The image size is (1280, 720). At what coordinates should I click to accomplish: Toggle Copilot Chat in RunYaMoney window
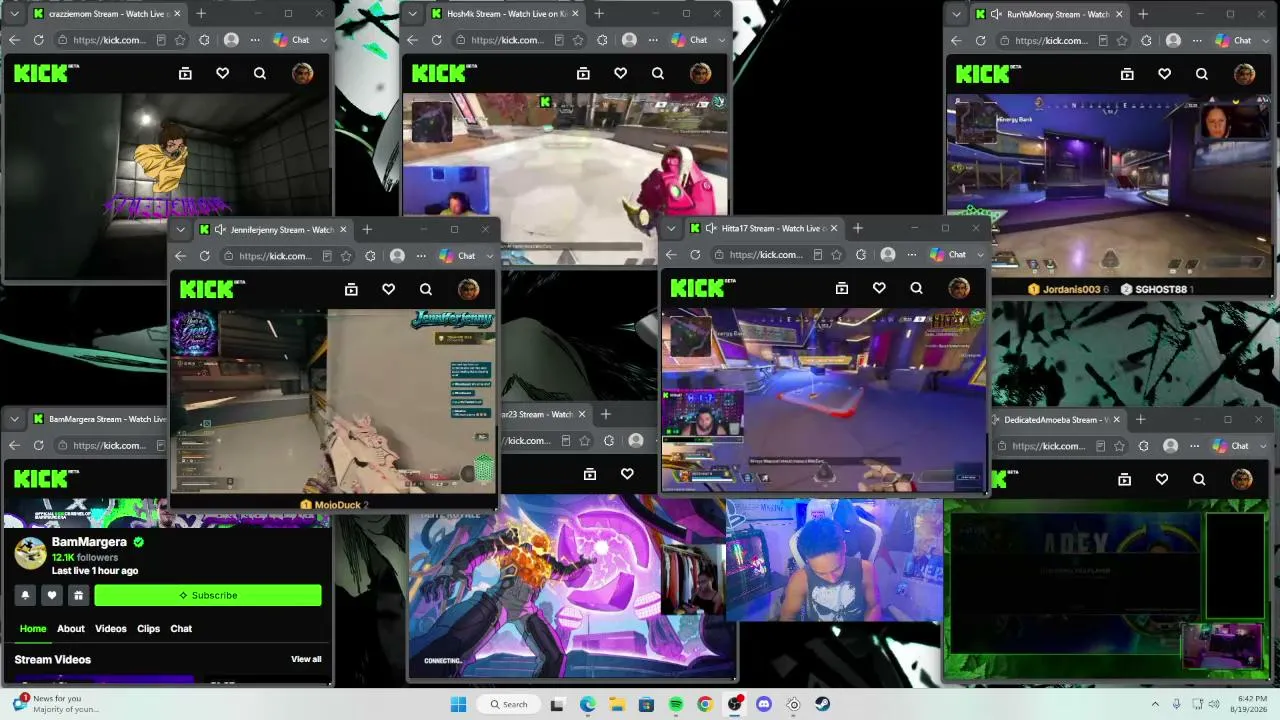[x=1234, y=40]
